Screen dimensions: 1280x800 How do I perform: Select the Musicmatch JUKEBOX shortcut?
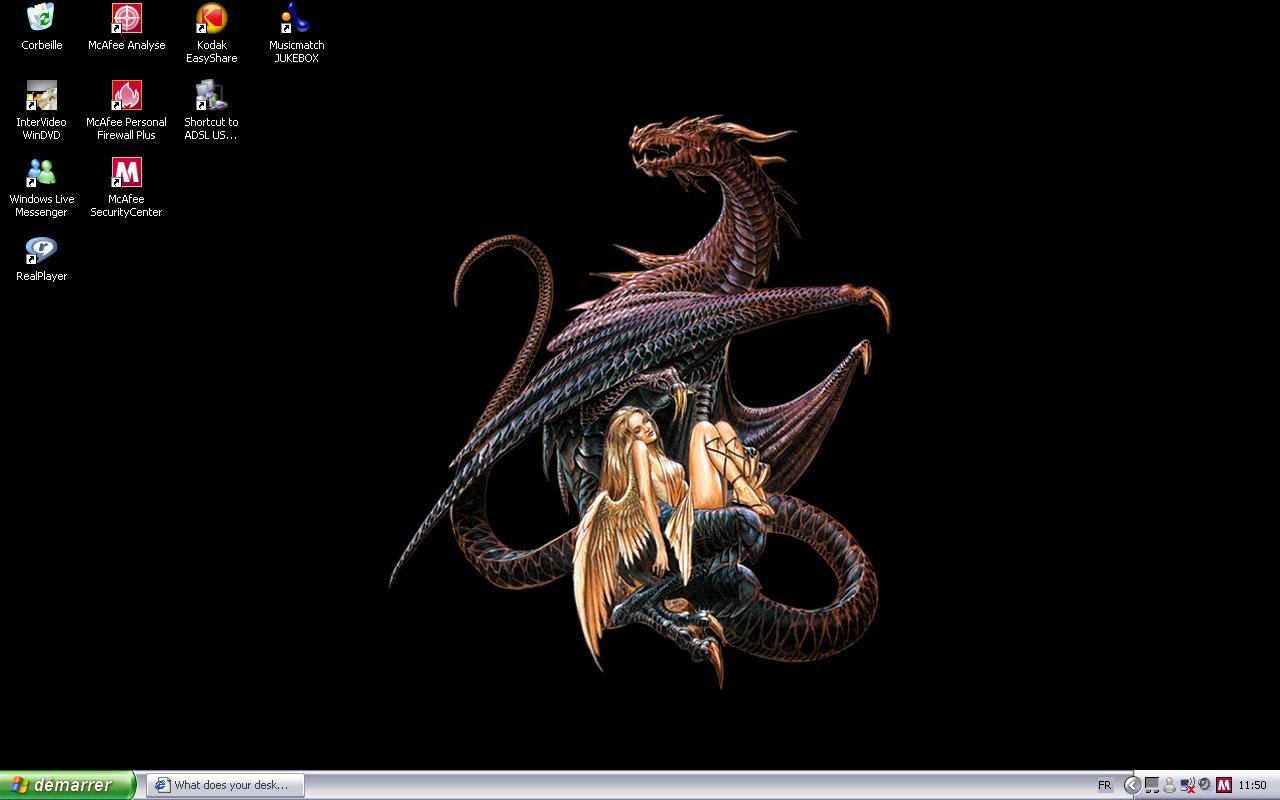click(x=296, y=19)
